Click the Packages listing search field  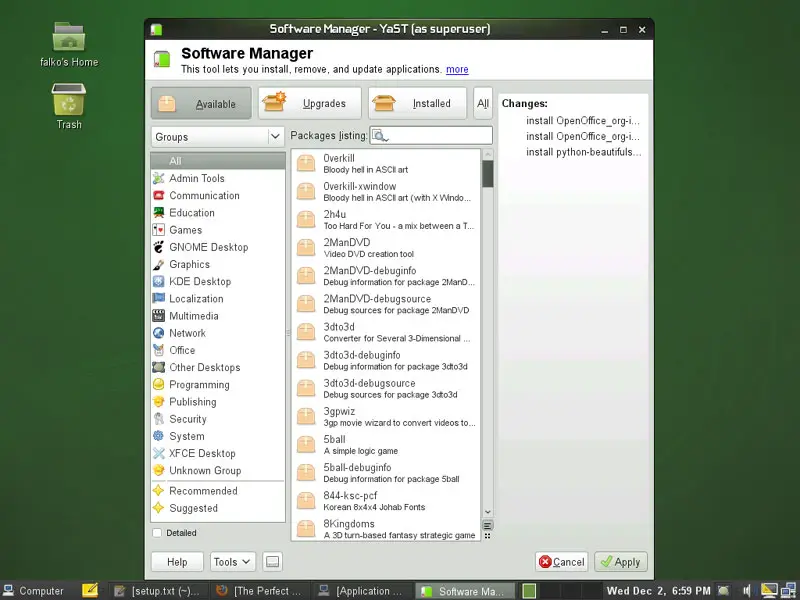pyautogui.click(x=431, y=136)
